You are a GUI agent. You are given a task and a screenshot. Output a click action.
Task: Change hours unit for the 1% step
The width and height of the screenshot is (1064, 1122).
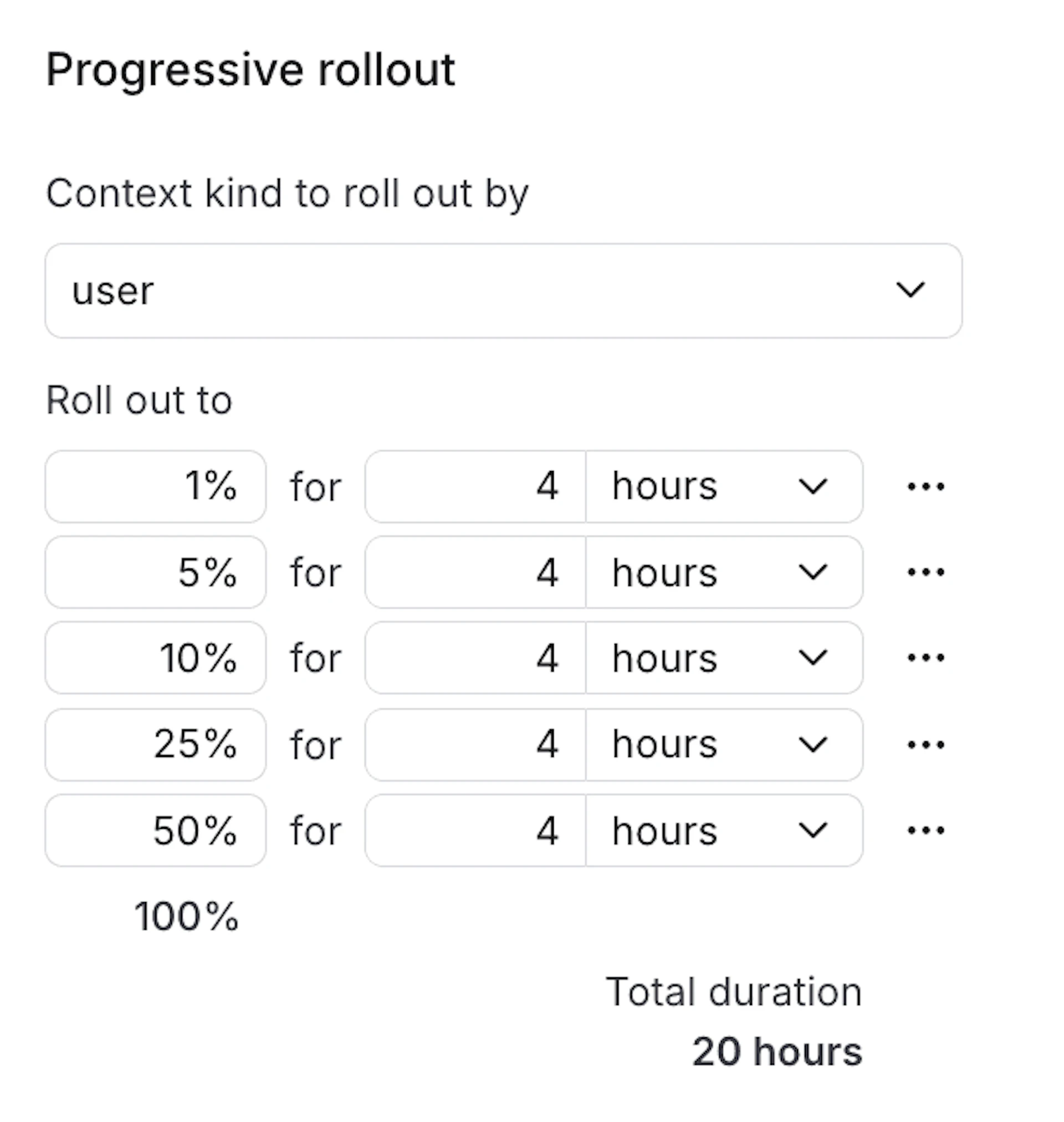[x=724, y=486]
